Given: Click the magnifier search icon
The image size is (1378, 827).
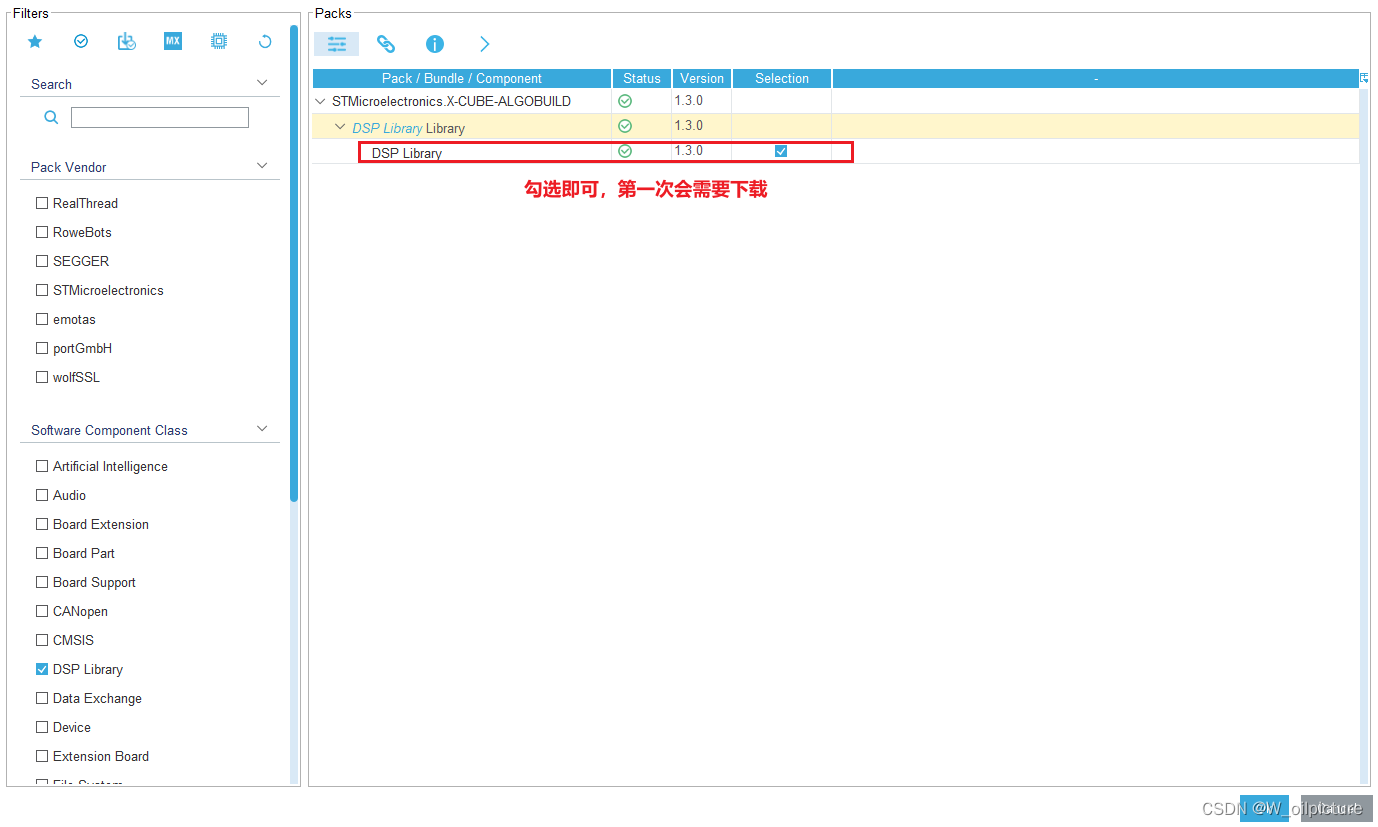Looking at the screenshot, I should pyautogui.click(x=51, y=117).
